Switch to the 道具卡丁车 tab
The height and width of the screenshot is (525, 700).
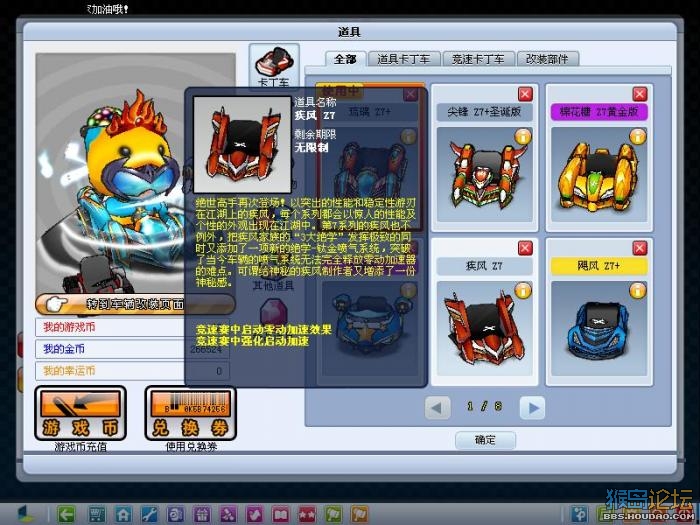coord(404,59)
